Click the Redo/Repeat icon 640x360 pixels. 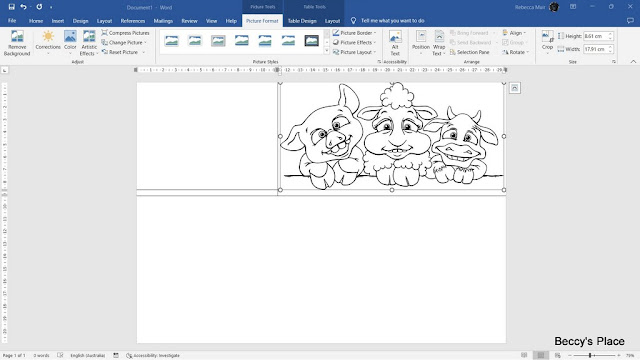tap(39, 7)
